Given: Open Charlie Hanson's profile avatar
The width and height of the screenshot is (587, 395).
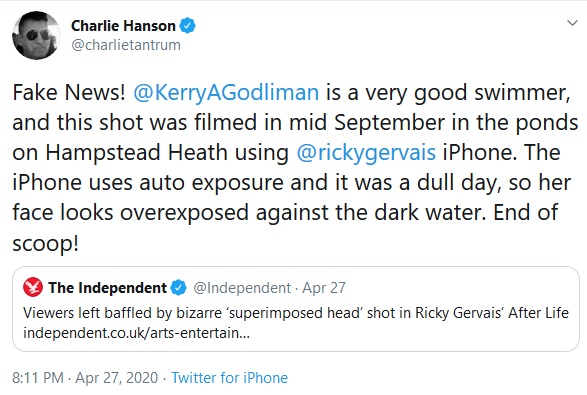Looking at the screenshot, I should tap(36, 35).
